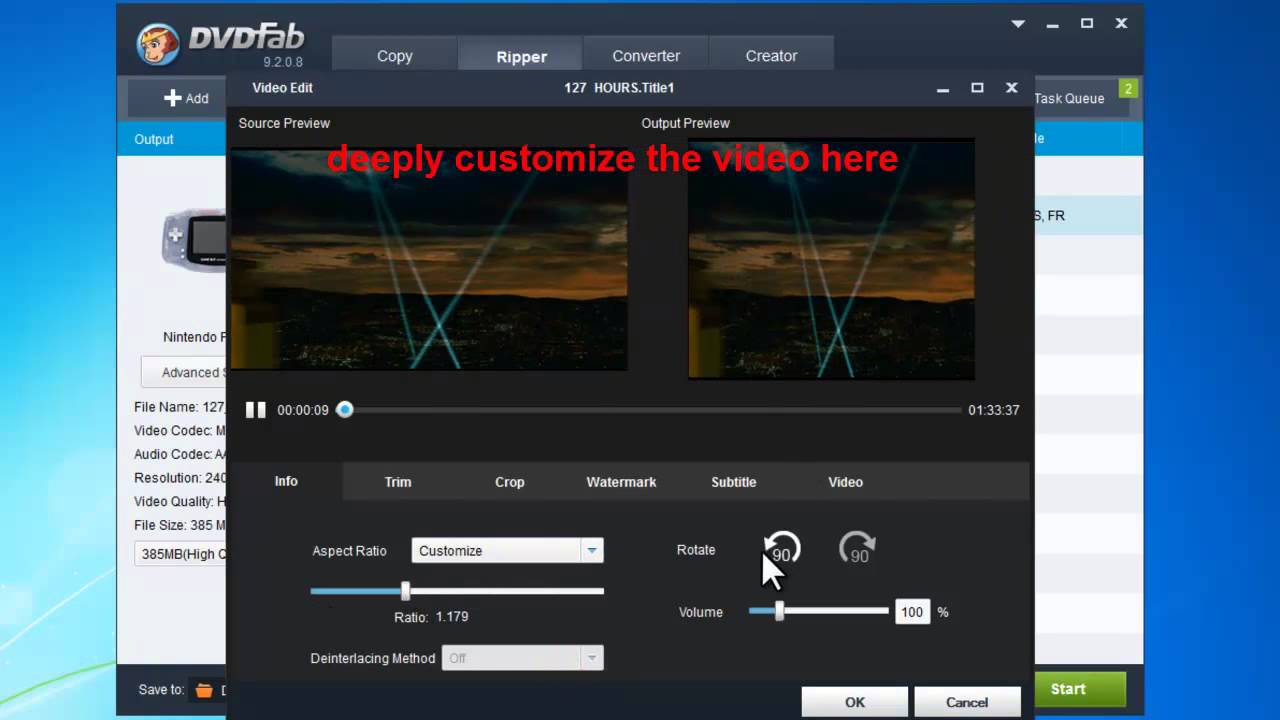Screen dimensions: 1280x720
Task: Open the Video tab in Video Edit
Action: click(845, 482)
